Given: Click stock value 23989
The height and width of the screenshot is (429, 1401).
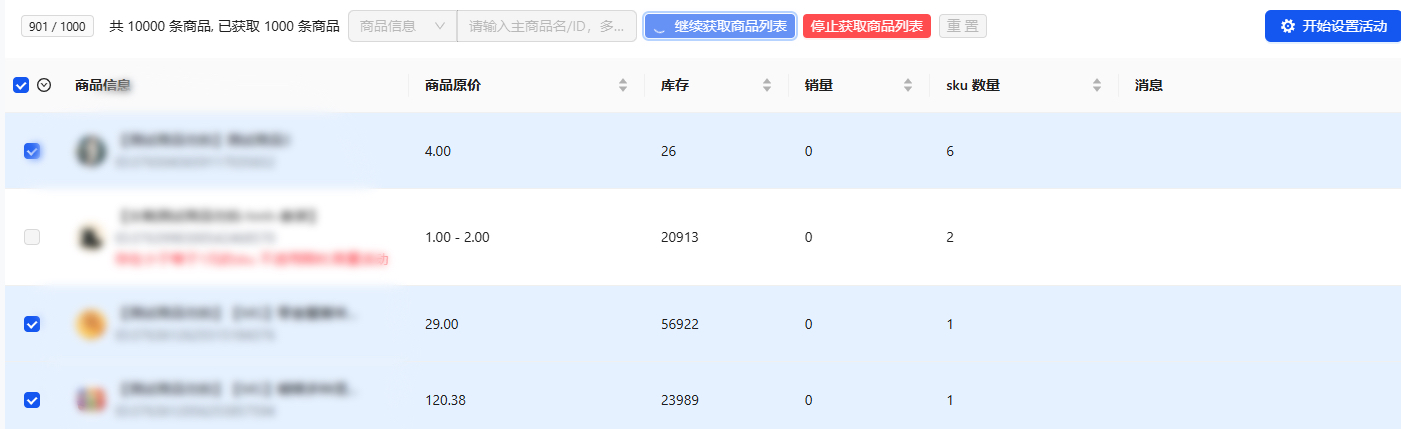Looking at the screenshot, I should point(680,400).
